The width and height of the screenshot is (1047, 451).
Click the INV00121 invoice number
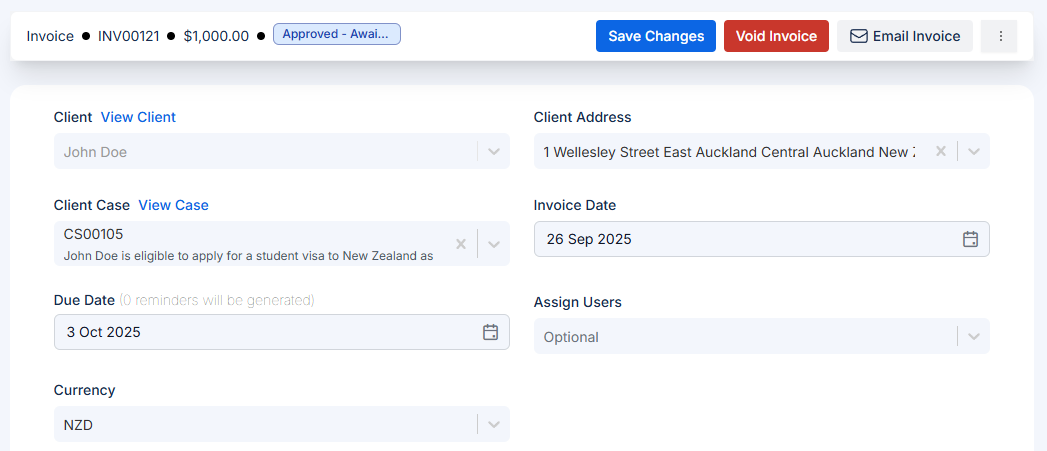[x=129, y=36]
